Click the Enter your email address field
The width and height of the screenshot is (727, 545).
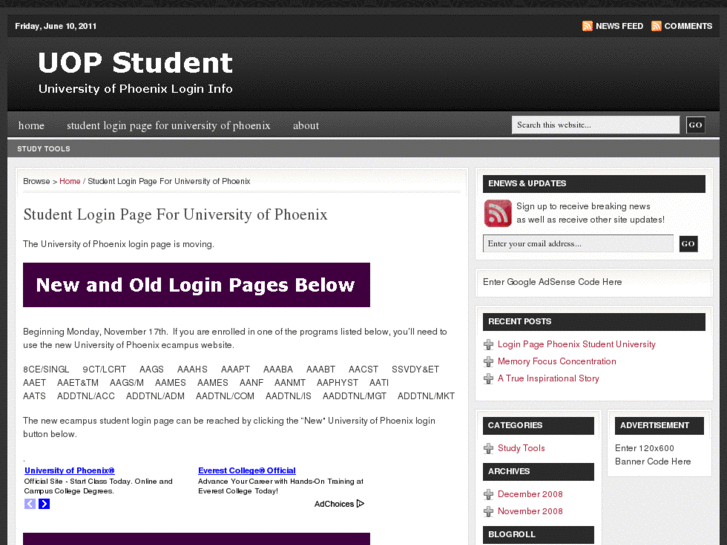(578, 244)
